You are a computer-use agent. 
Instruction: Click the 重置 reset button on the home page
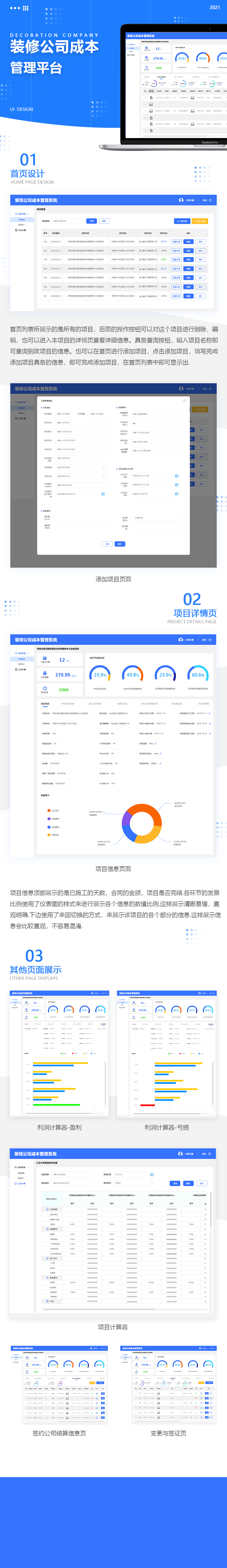coord(104,221)
